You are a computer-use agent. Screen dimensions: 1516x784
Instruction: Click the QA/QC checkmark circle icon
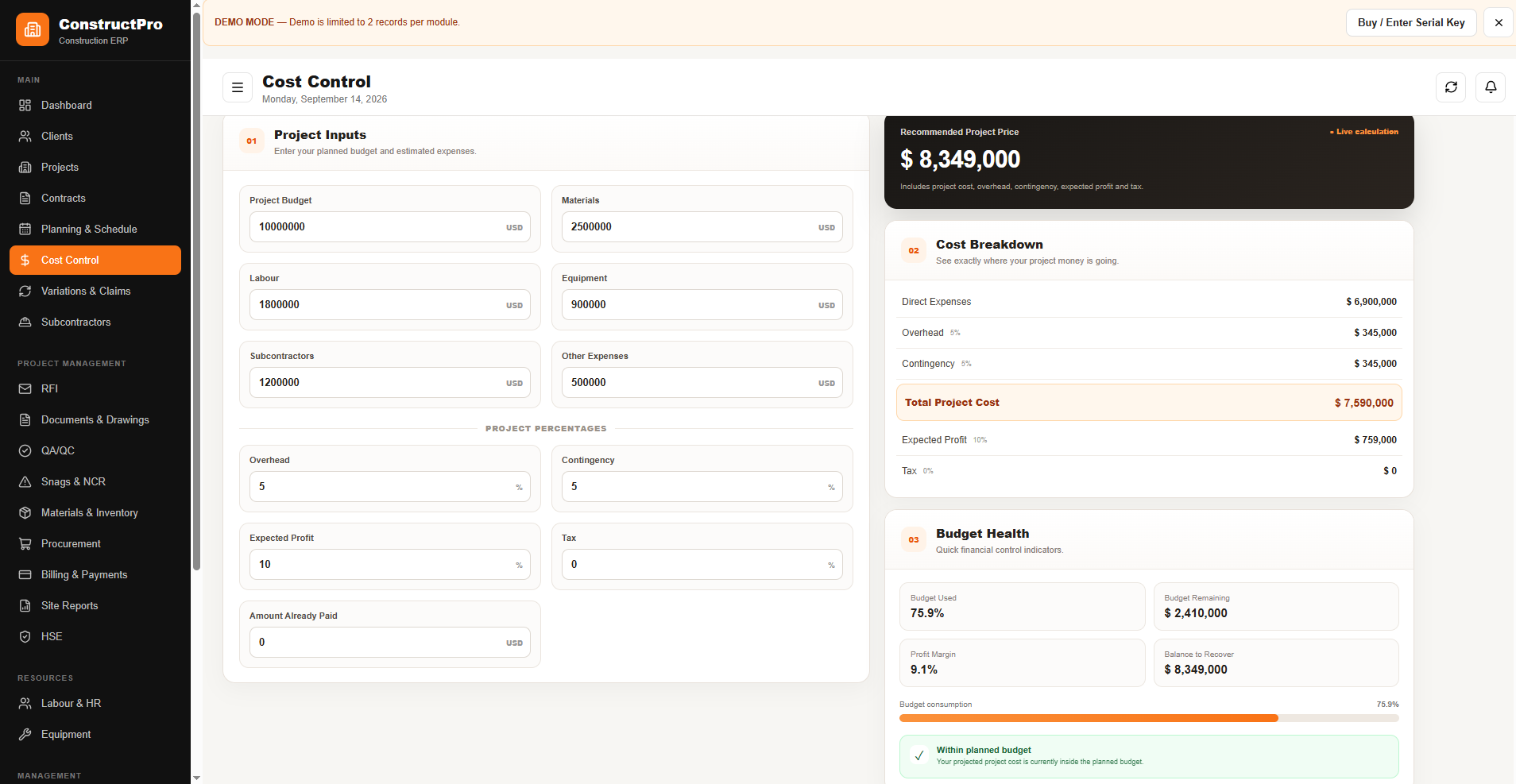click(x=25, y=451)
